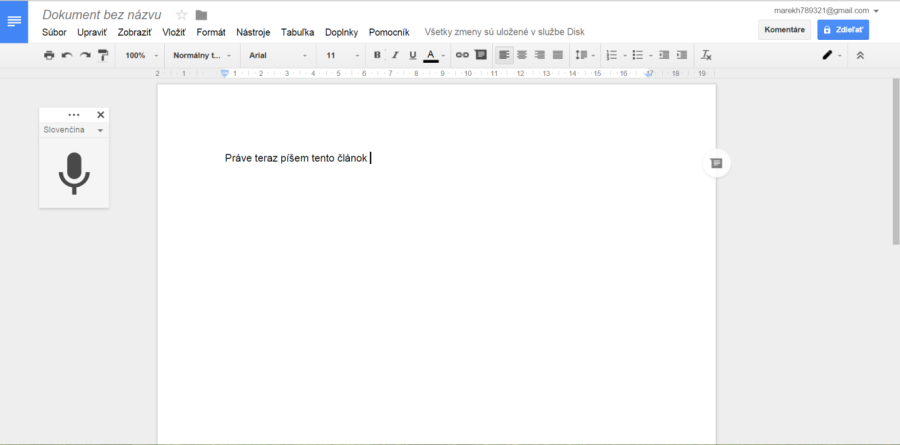This screenshot has height=445, width=900.
Task: Toggle bold formatting
Action: (377, 55)
